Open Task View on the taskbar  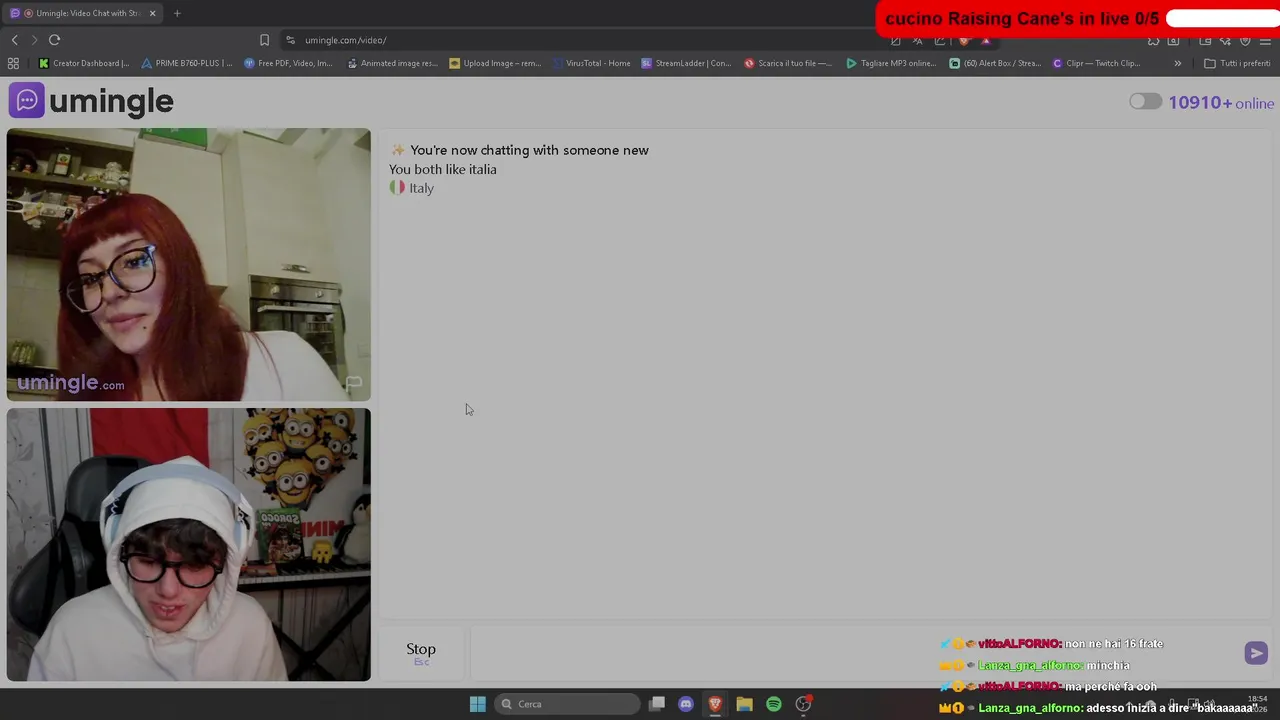[657, 704]
